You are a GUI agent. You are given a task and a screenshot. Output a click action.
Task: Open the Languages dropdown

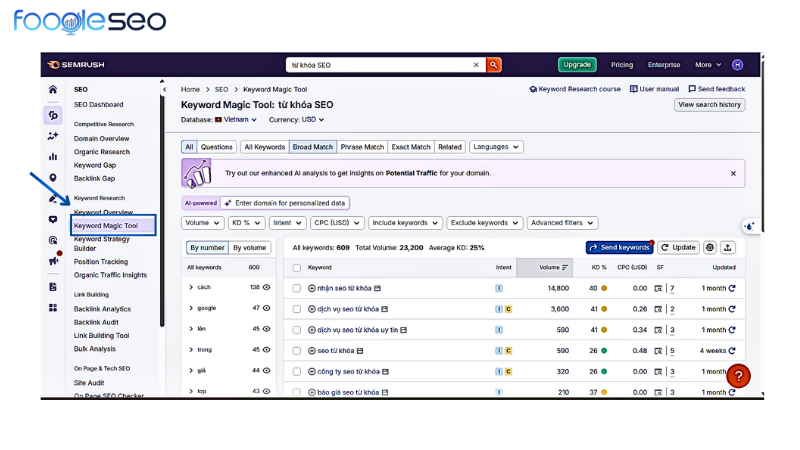[x=496, y=147]
